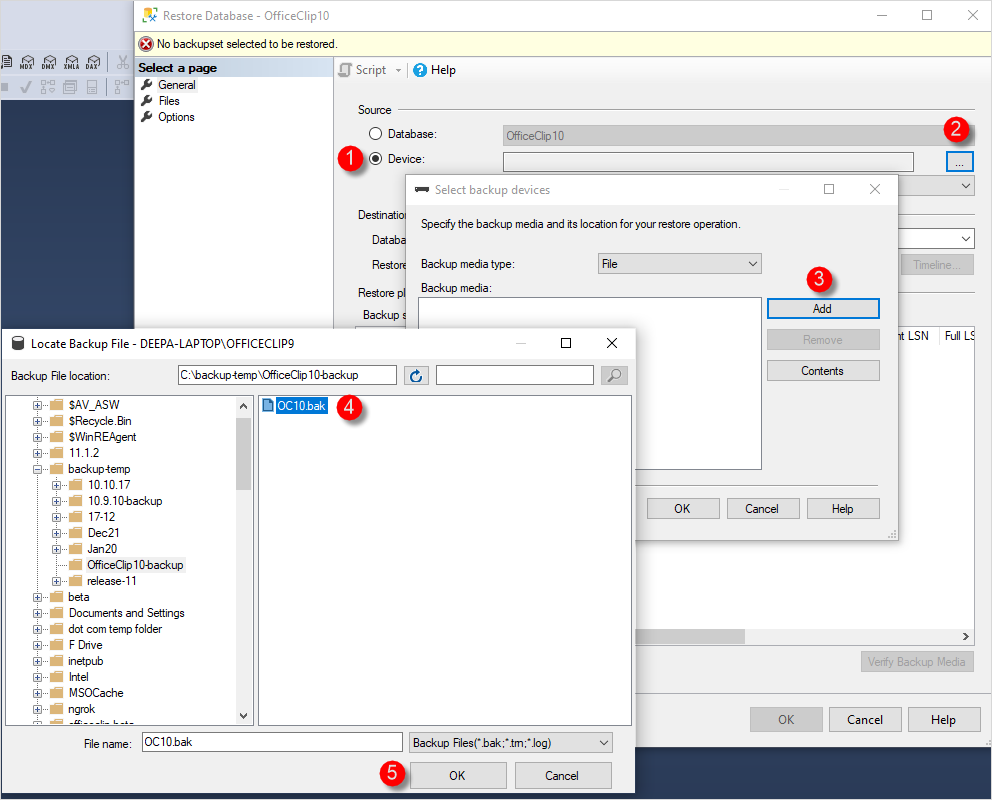Click Cancel in Restore Database window
Image resolution: width=992 pixels, height=800 pixels.
point(865,720)
